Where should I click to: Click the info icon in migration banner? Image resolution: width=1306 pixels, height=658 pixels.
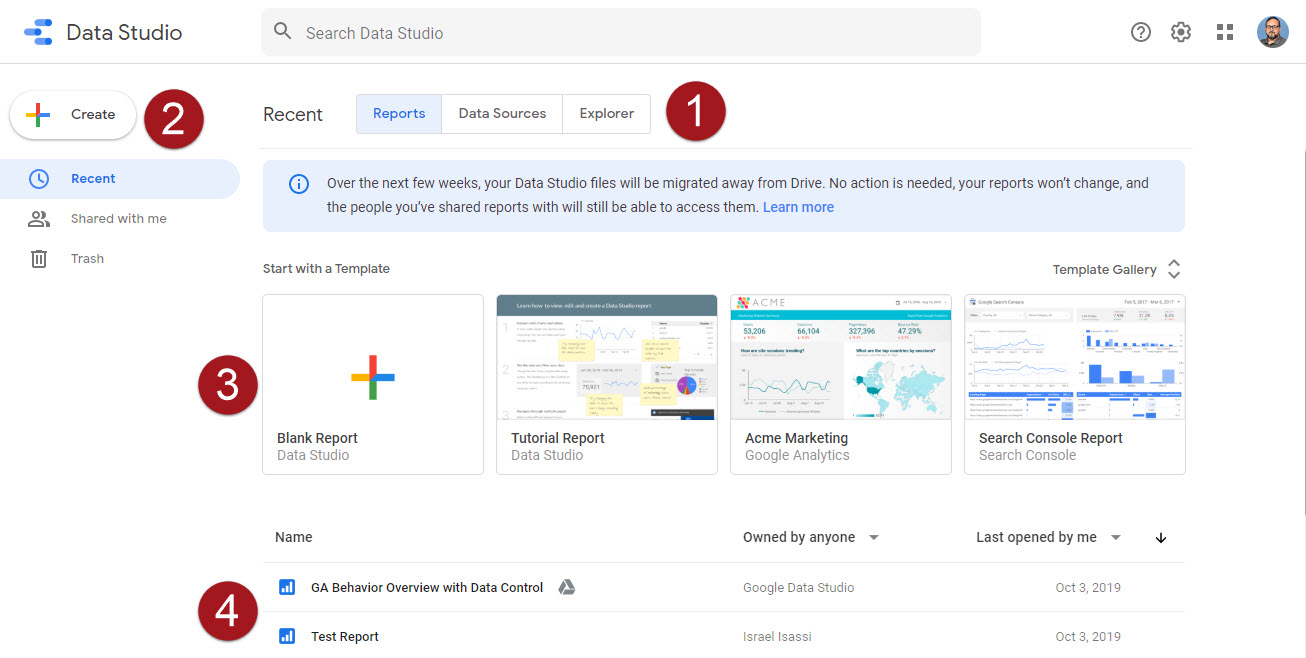pyautogui.click(x=299, y=184)
